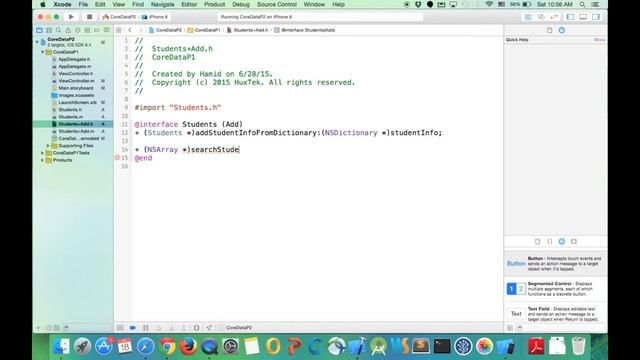Open the Report navigator tab

tap(107, 30)
